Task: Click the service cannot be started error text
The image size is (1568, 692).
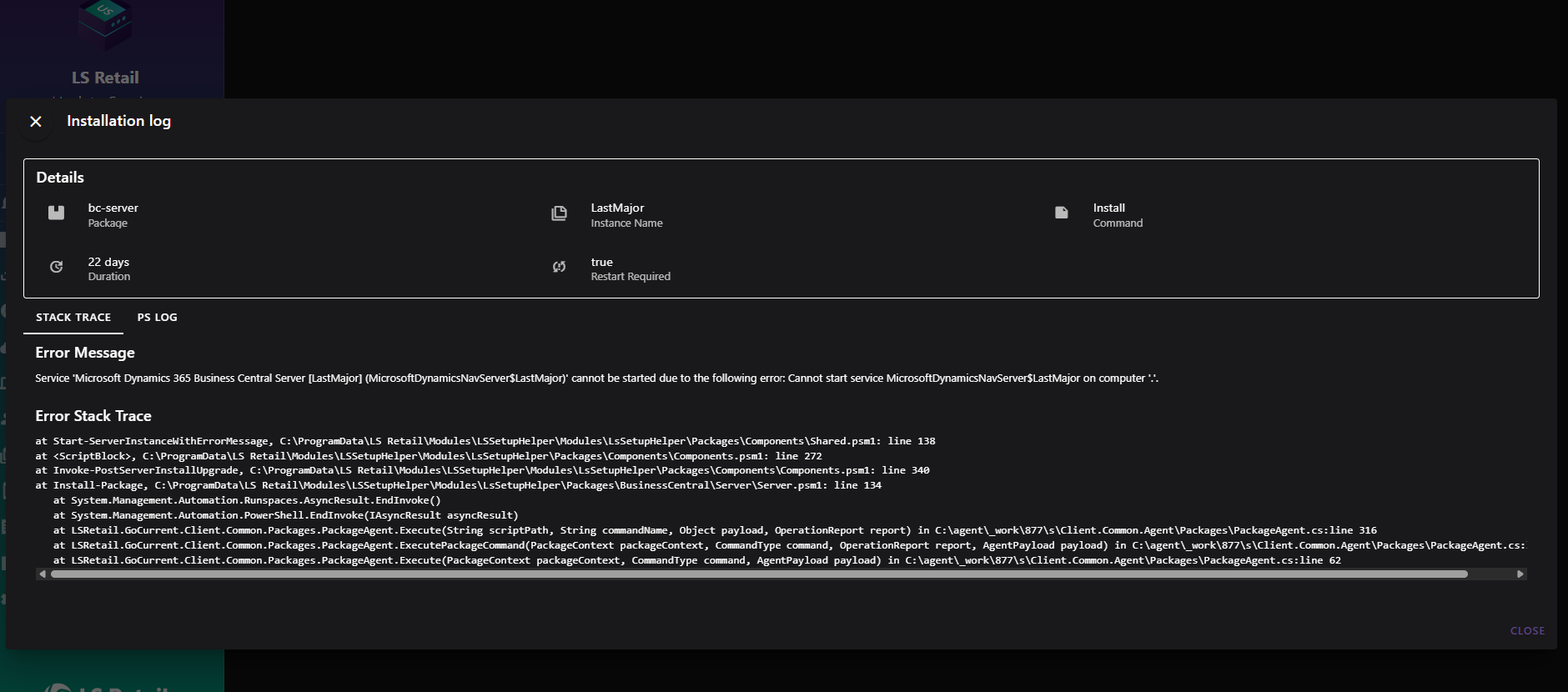Action: [596, 379]
